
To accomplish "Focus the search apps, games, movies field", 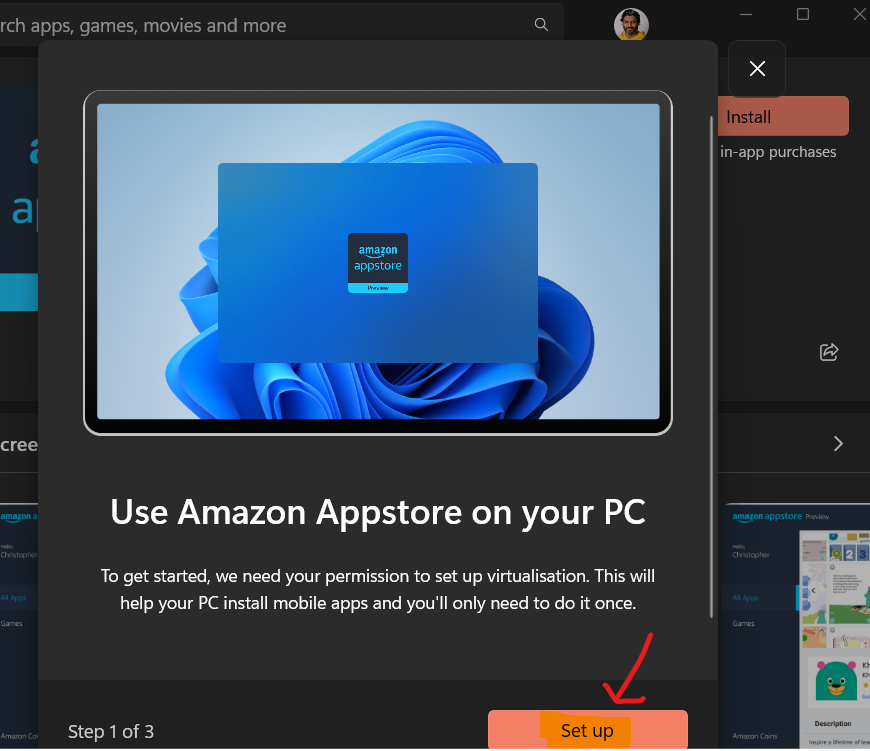I will (x=280, y=25).
